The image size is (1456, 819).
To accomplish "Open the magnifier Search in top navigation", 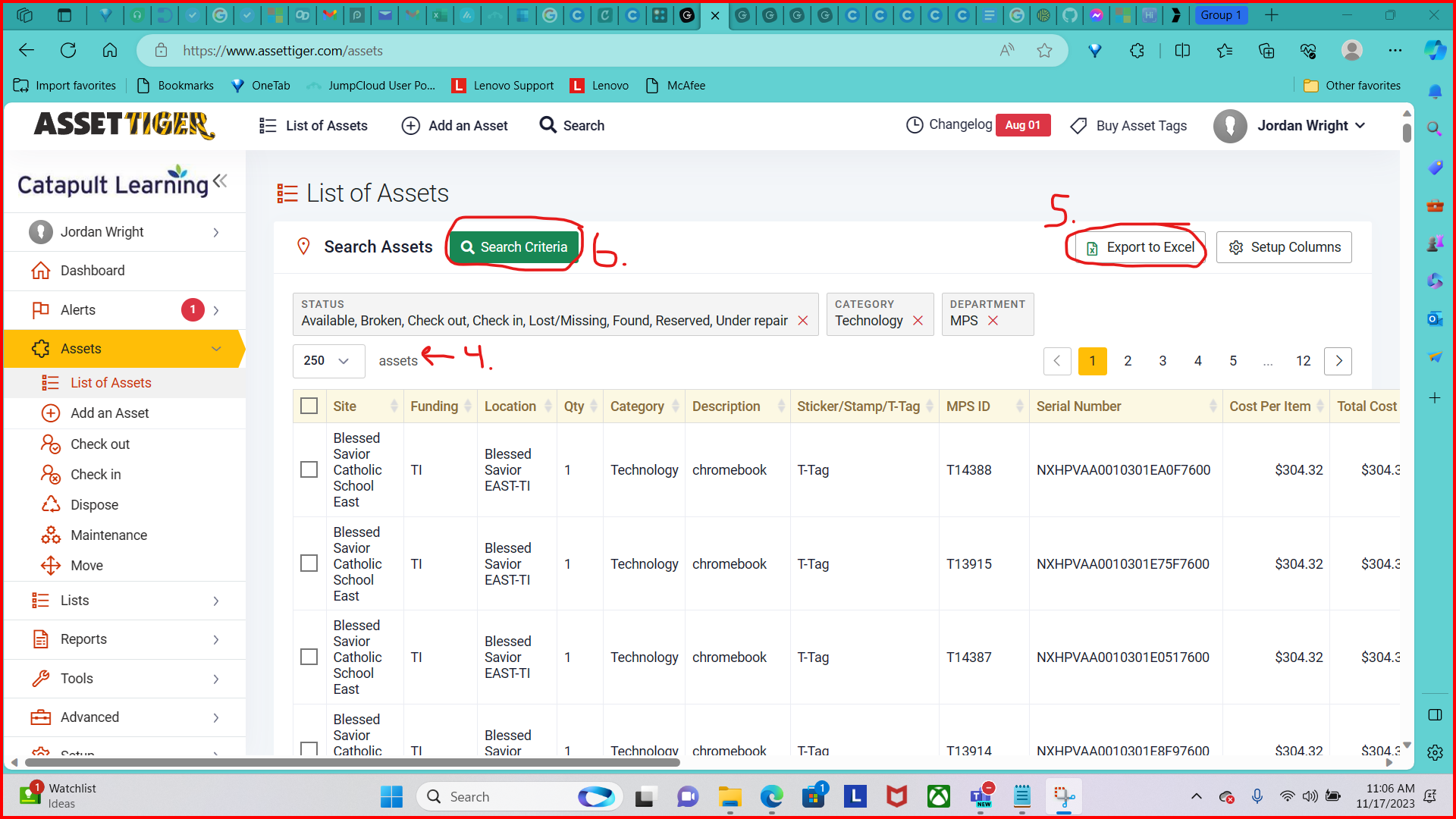I will (x=572, y=125).
